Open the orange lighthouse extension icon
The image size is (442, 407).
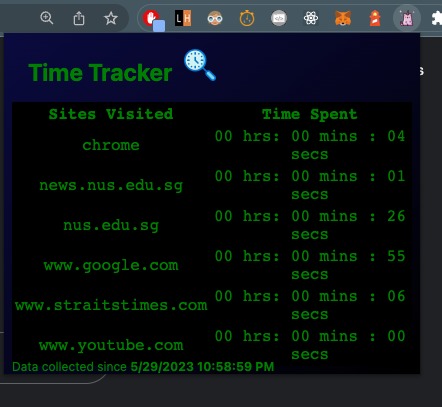[375, 18]
